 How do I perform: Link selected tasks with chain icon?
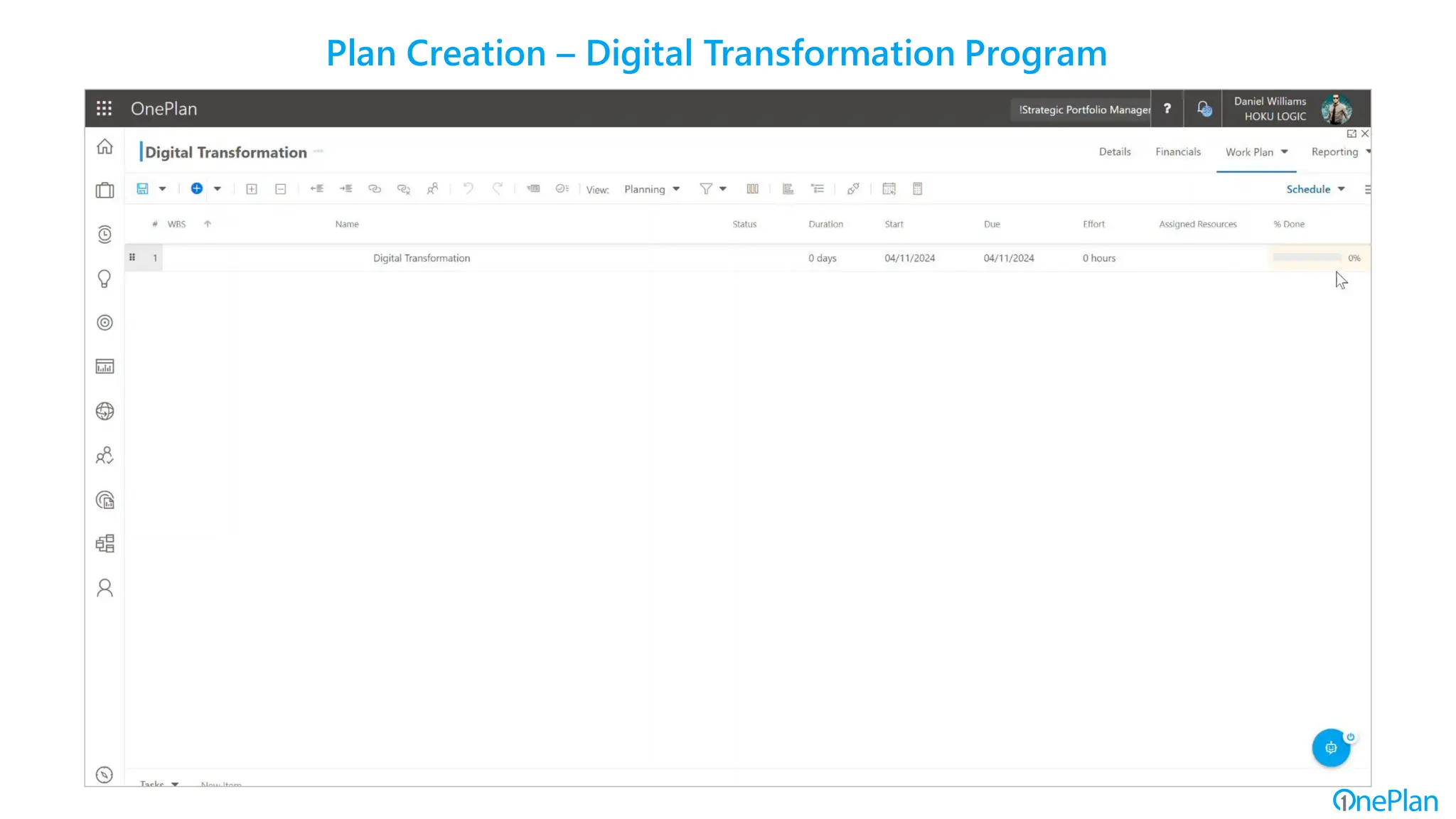coord(375,188)
